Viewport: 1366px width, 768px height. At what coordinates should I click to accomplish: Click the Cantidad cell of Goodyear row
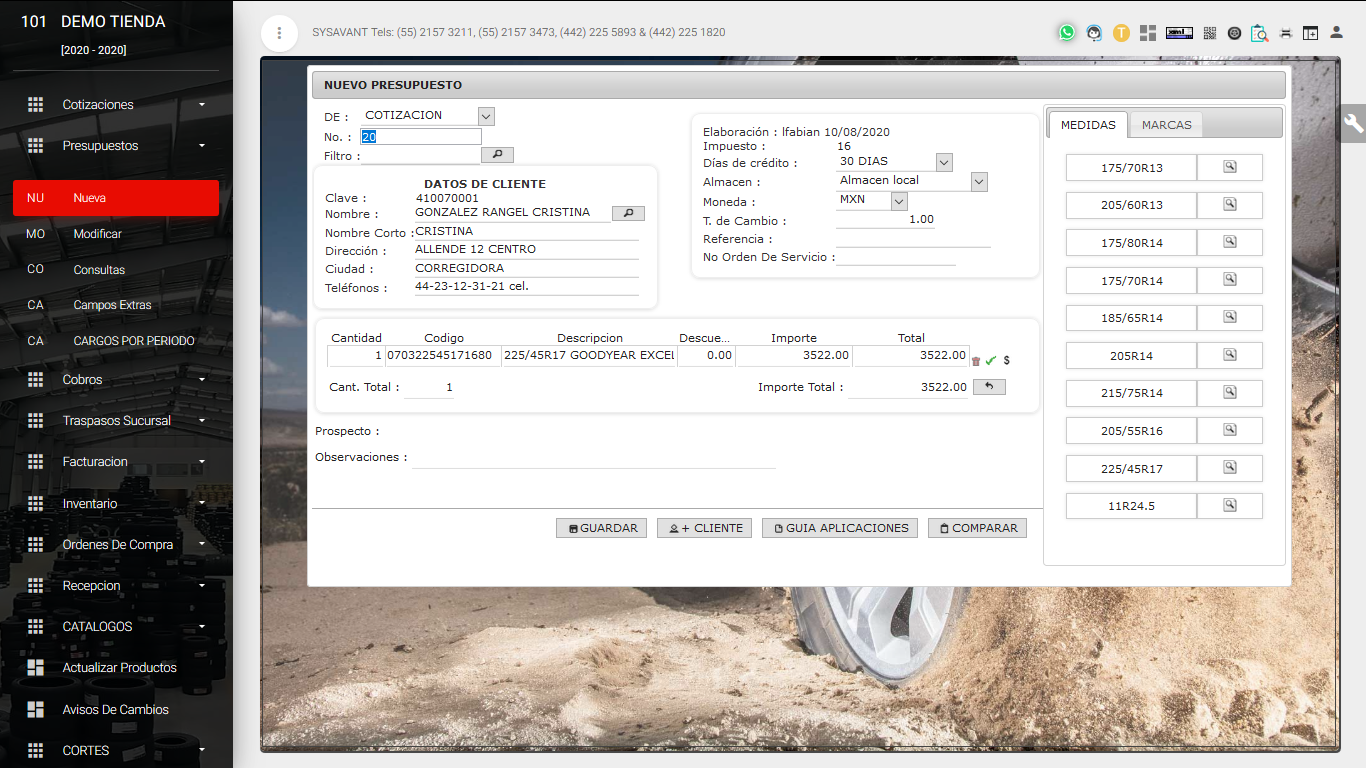click(x=356, y=356)
